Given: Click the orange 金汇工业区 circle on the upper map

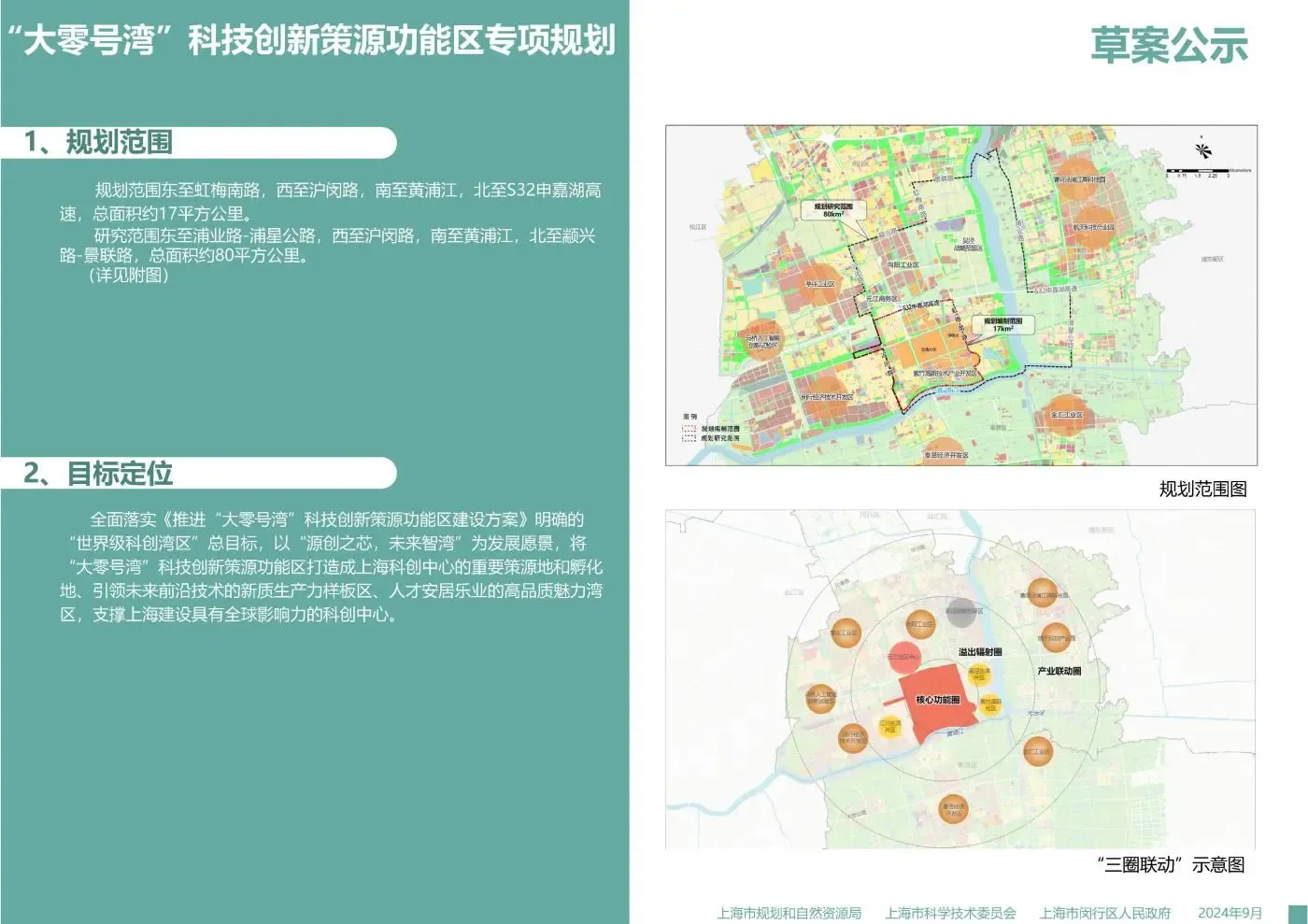Looking at the screenshot, I should [1066, 415].
